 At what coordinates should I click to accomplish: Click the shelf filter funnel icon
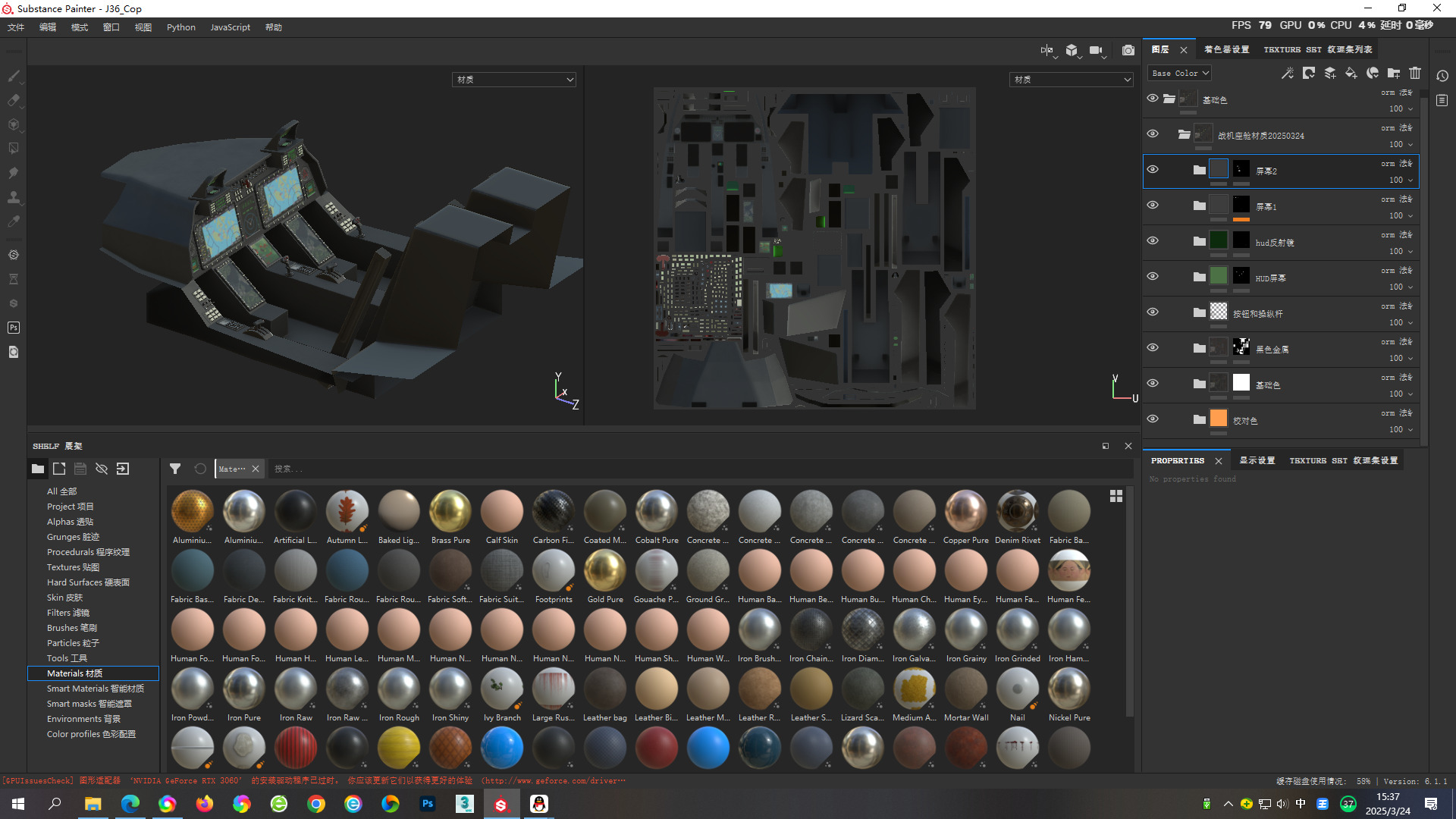coord(175,469)
